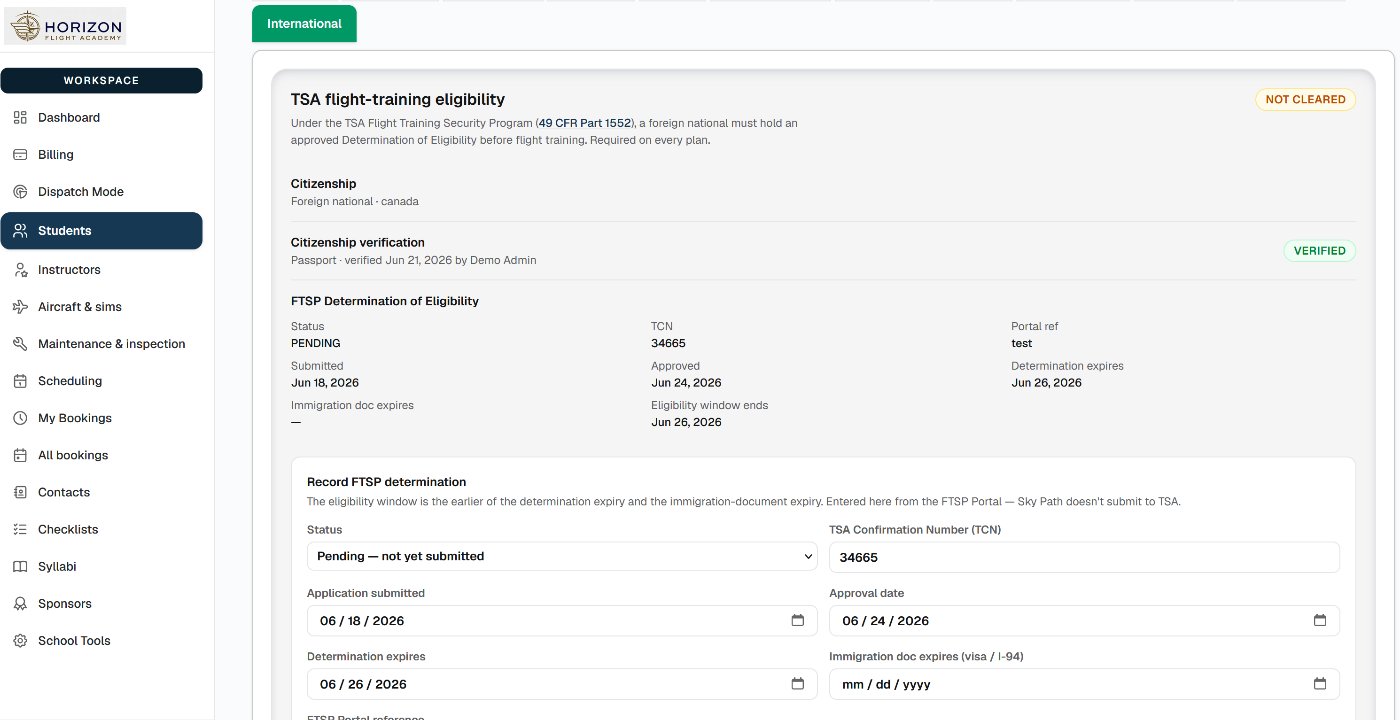Click 'TSA flight-training eligibility' heading
This screenshot has height=720, width=1400.
click(398, 100)
